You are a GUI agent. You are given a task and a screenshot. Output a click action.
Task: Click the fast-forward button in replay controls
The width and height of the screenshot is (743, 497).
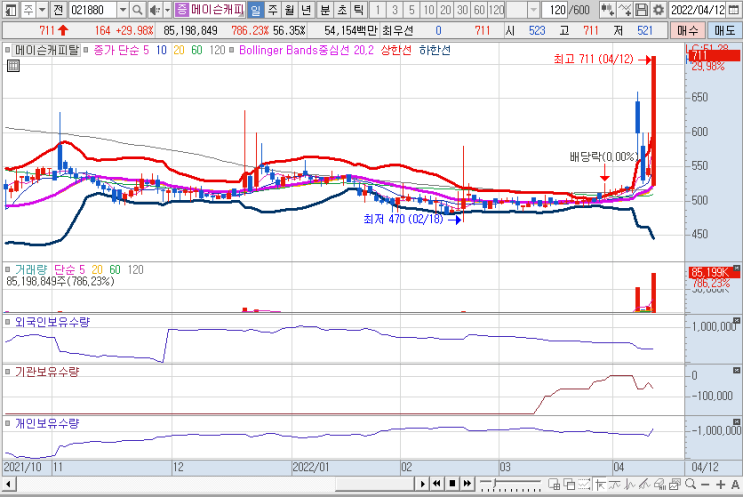point(467,484)
